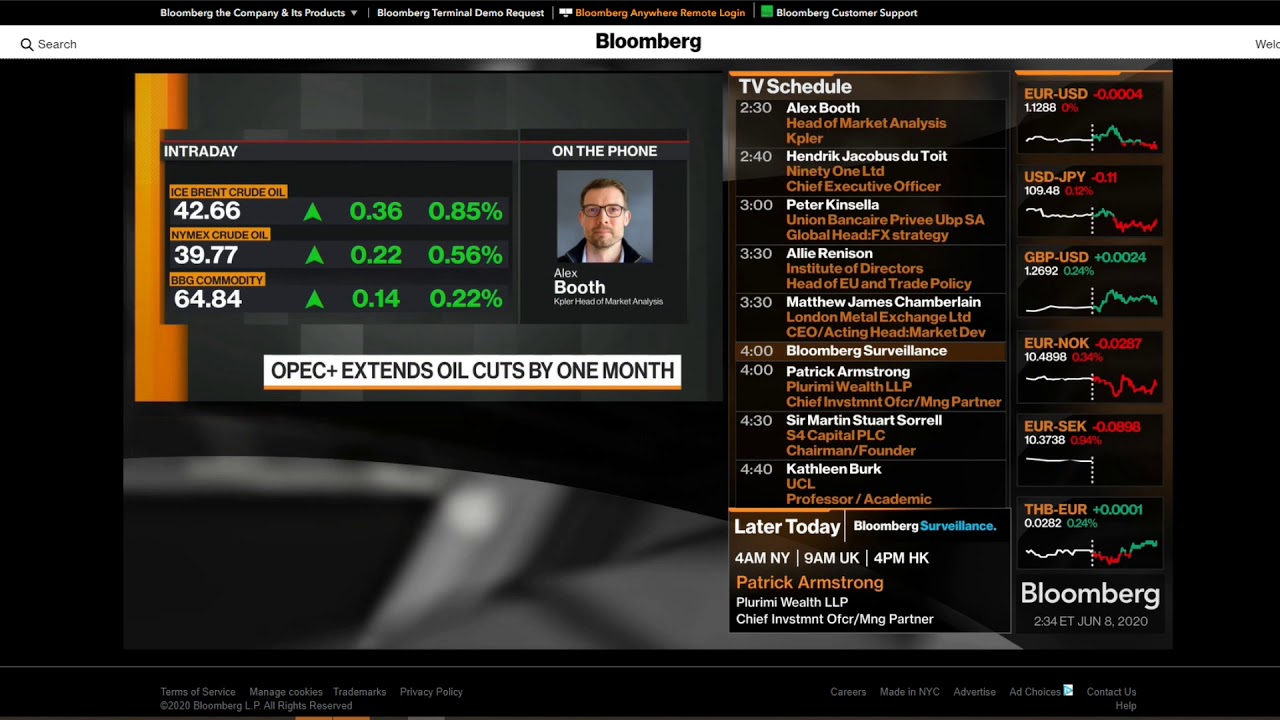The image size is (1280, 720).
Task: Select Kathleen Burk schedule entry
Action: point(871,484)
